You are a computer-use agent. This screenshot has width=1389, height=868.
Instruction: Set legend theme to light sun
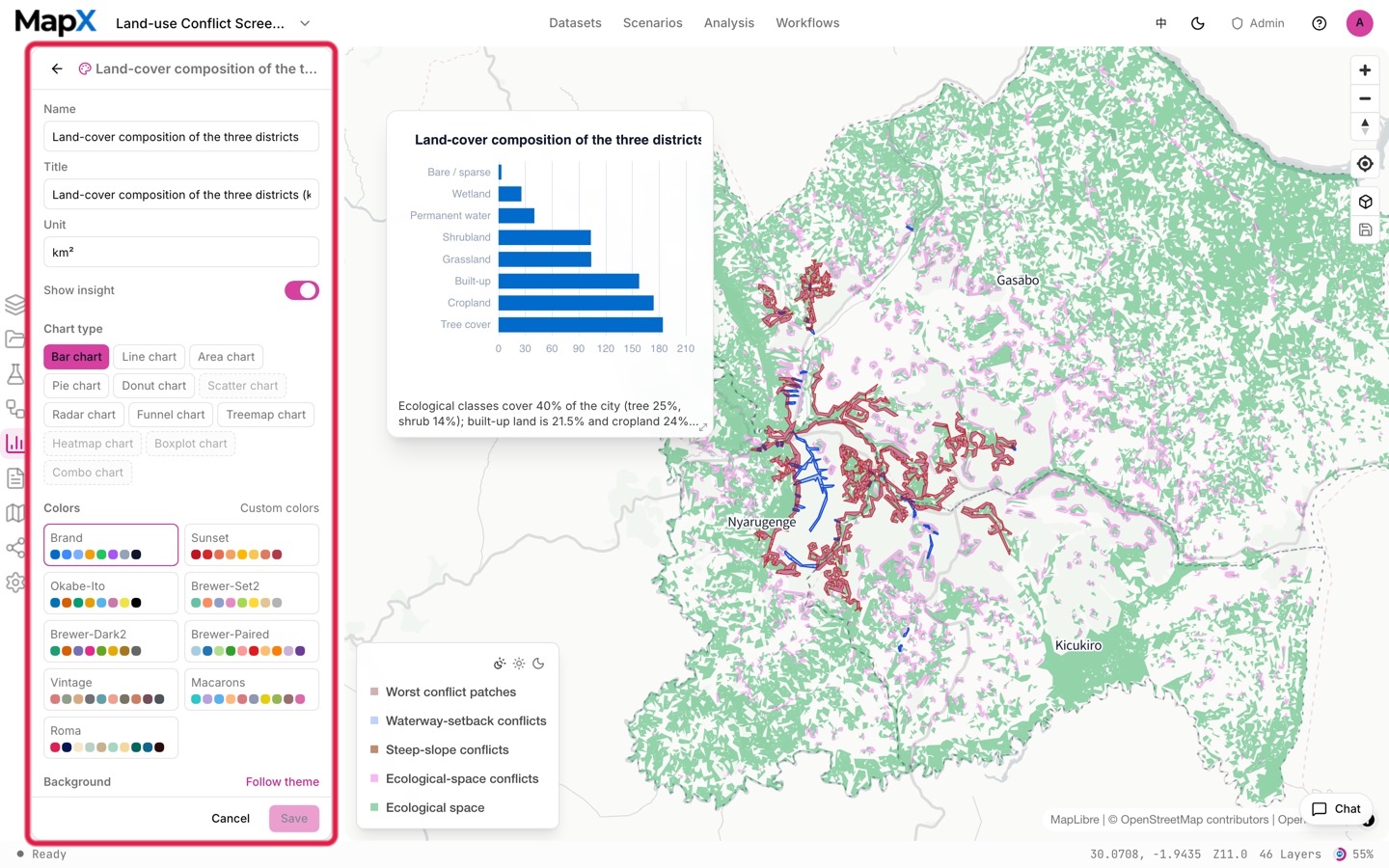519,664
